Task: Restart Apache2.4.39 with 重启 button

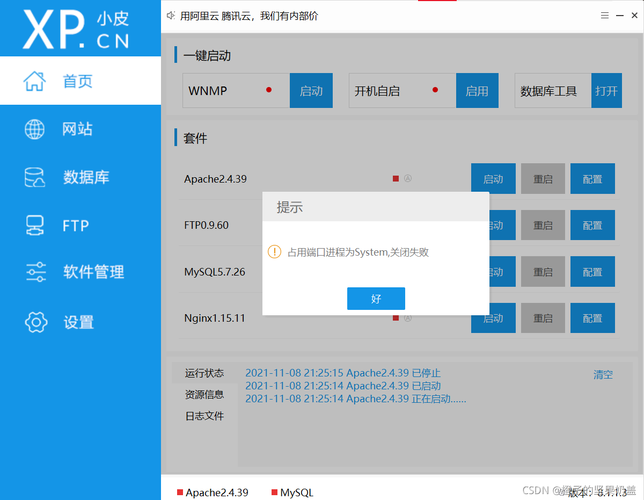Action: (543, 178)
